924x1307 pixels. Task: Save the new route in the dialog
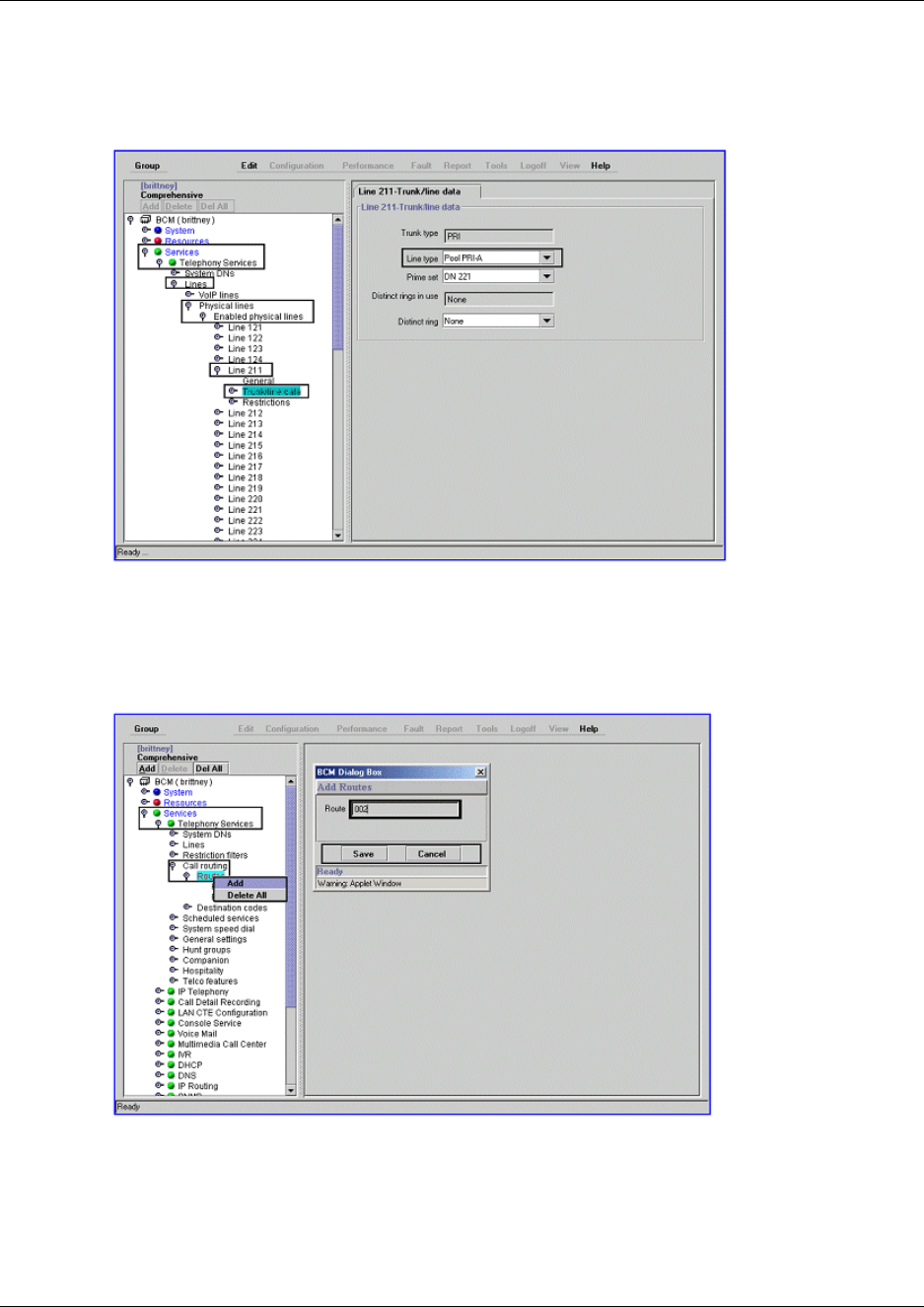click(x=363, y=854)
